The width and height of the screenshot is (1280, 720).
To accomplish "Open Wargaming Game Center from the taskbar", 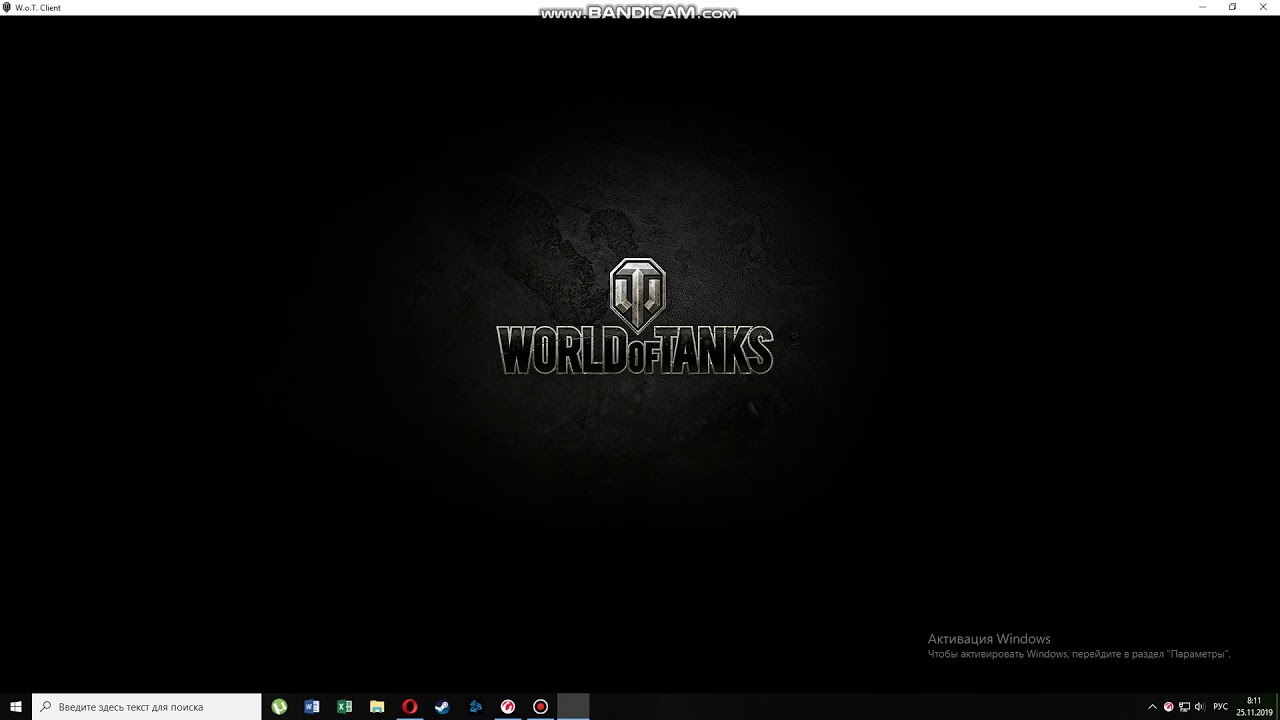I will [x=508, y=707].
